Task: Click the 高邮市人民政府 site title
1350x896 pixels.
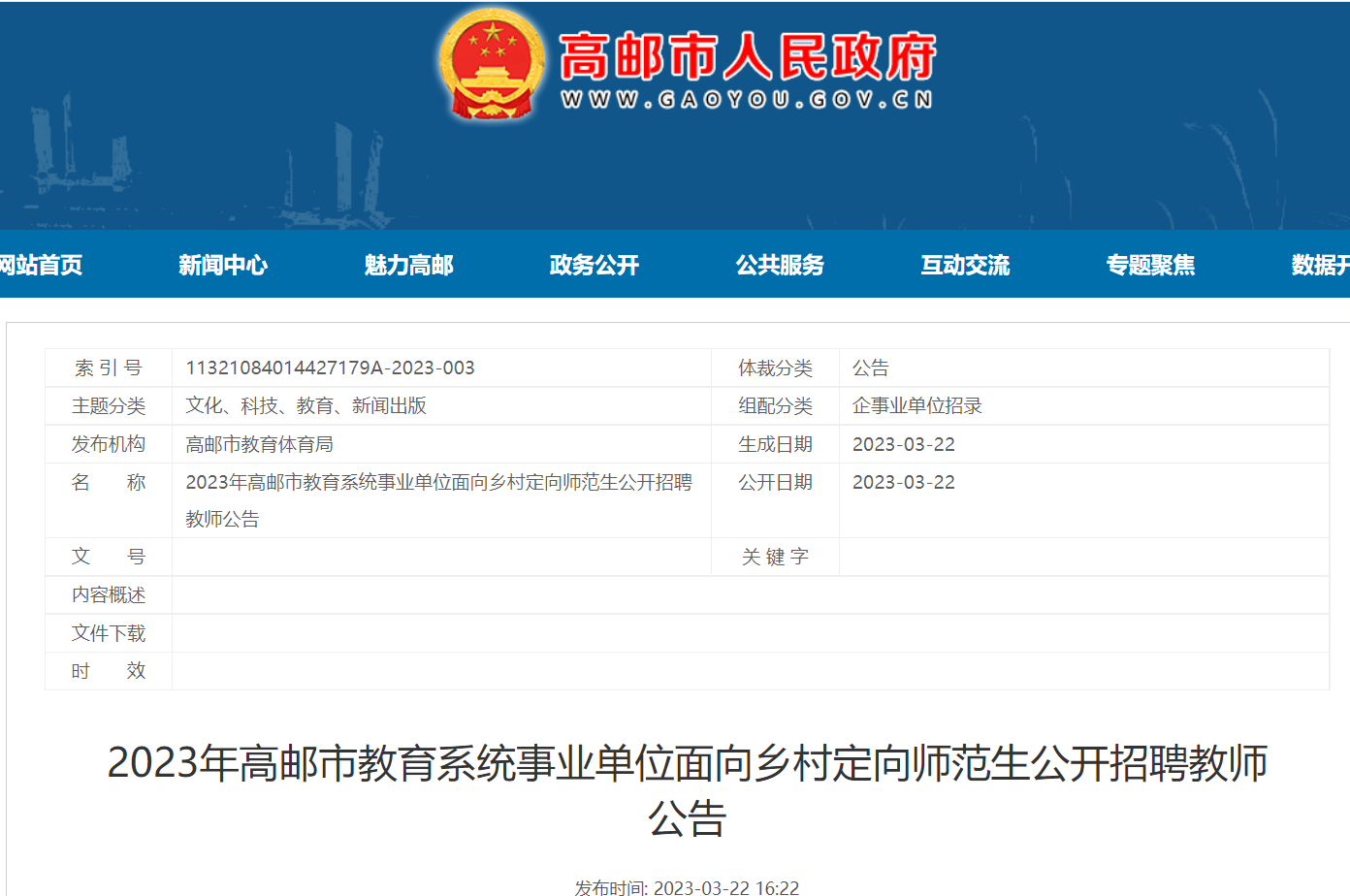Action: click(x=748, y=56)
